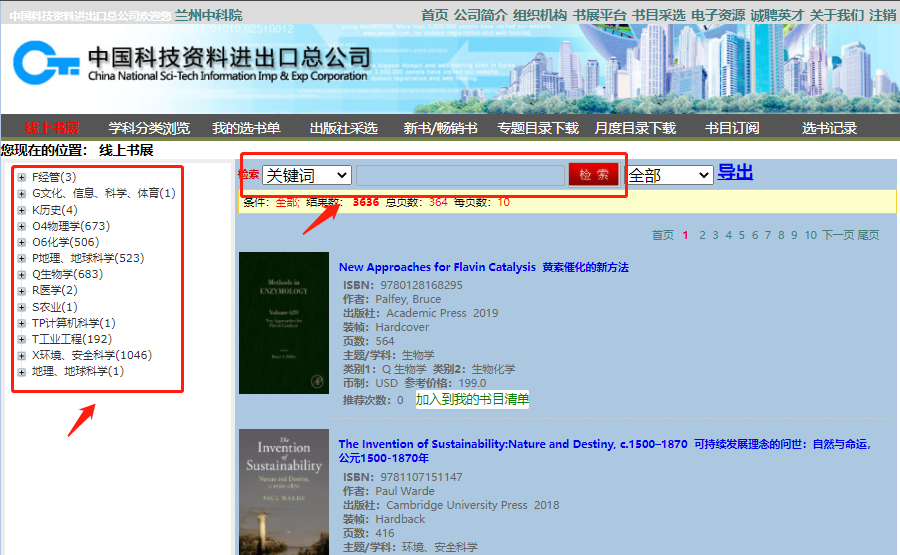Open the 专题目录下载 menu tab

tap(538, 128)
